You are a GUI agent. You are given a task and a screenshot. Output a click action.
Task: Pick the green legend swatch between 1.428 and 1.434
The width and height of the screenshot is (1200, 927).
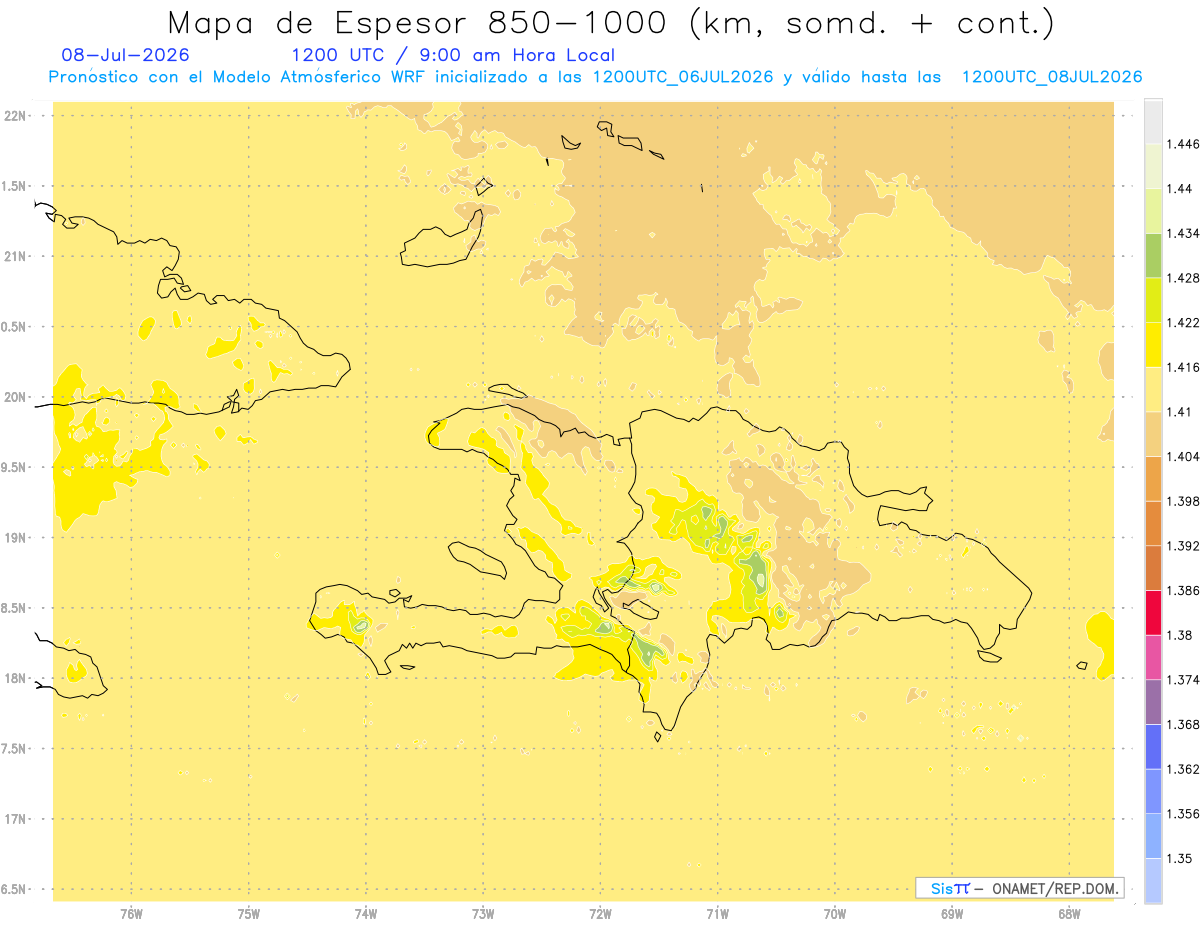click(1153, 255)
